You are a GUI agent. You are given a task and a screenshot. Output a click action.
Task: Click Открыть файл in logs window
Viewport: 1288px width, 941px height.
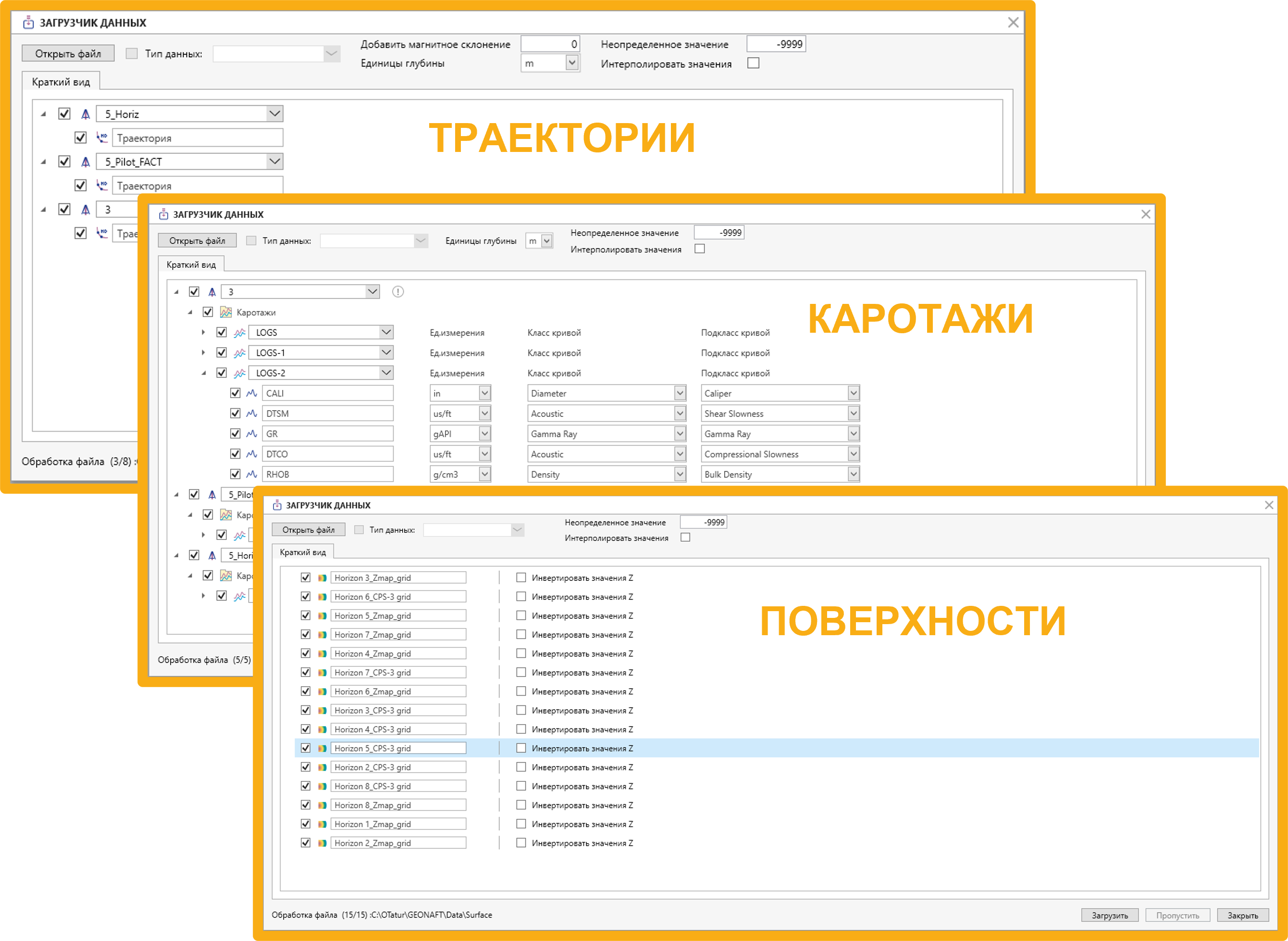click(x=197, y=241)
